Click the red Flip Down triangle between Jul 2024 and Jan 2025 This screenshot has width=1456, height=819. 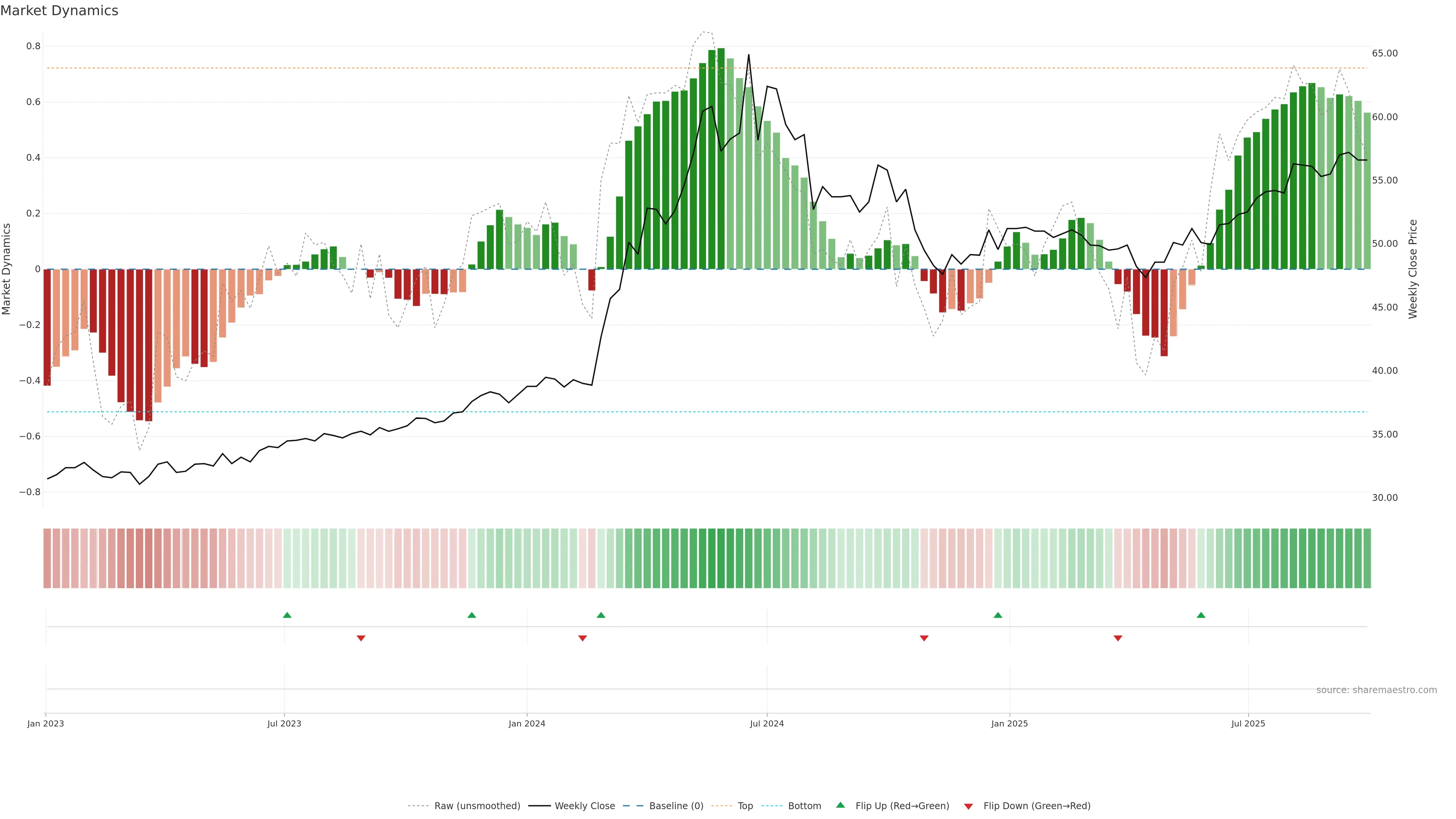(x=924, y=638)
